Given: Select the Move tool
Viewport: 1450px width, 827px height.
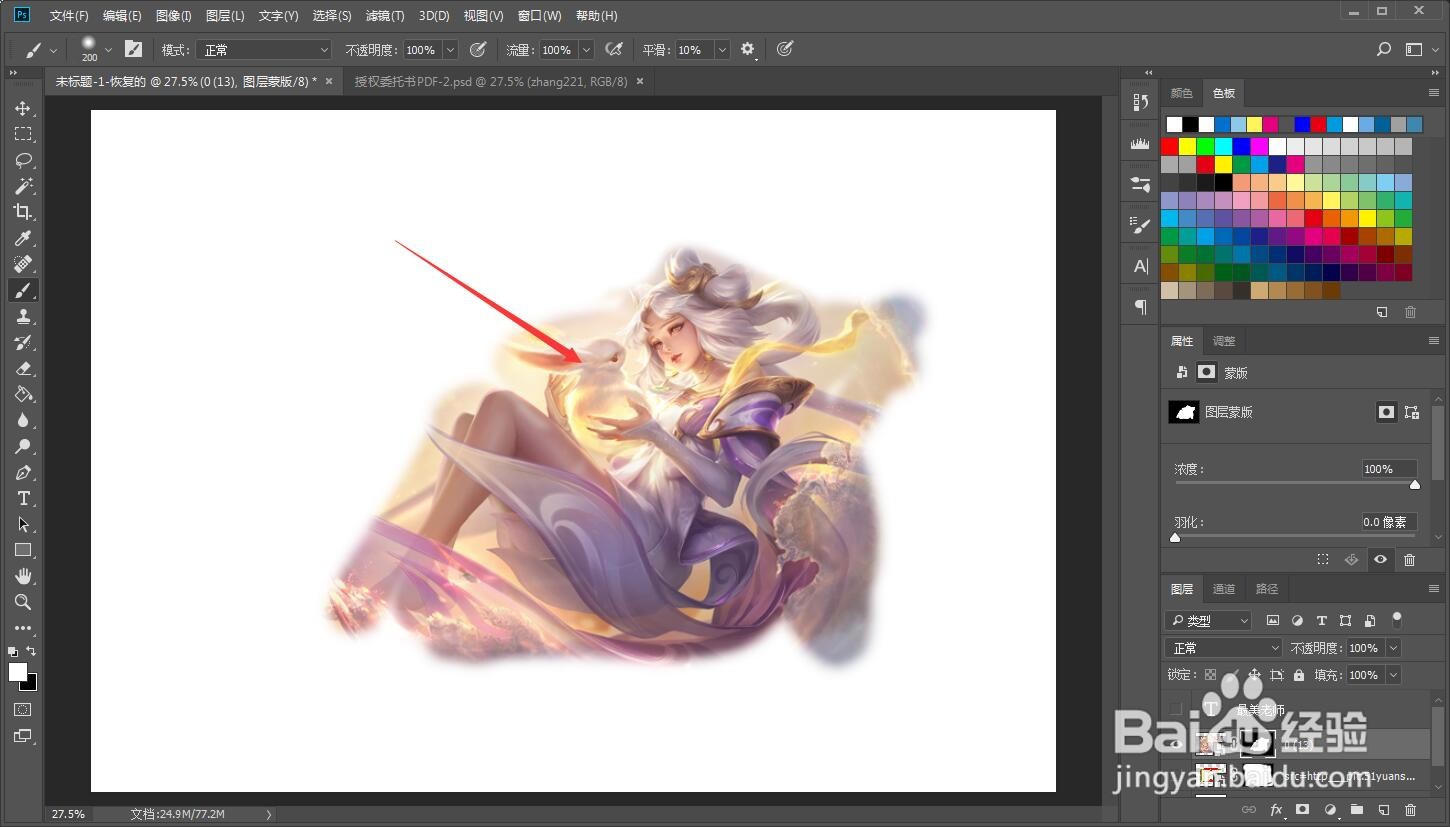Looking at the screenshot, I should (22, 108).
